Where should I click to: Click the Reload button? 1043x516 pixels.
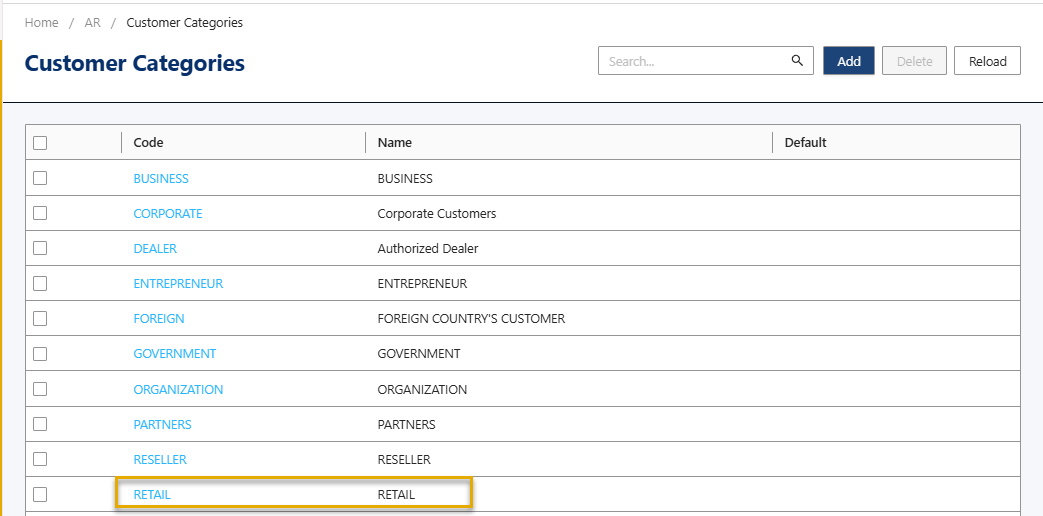coord(987,61)
